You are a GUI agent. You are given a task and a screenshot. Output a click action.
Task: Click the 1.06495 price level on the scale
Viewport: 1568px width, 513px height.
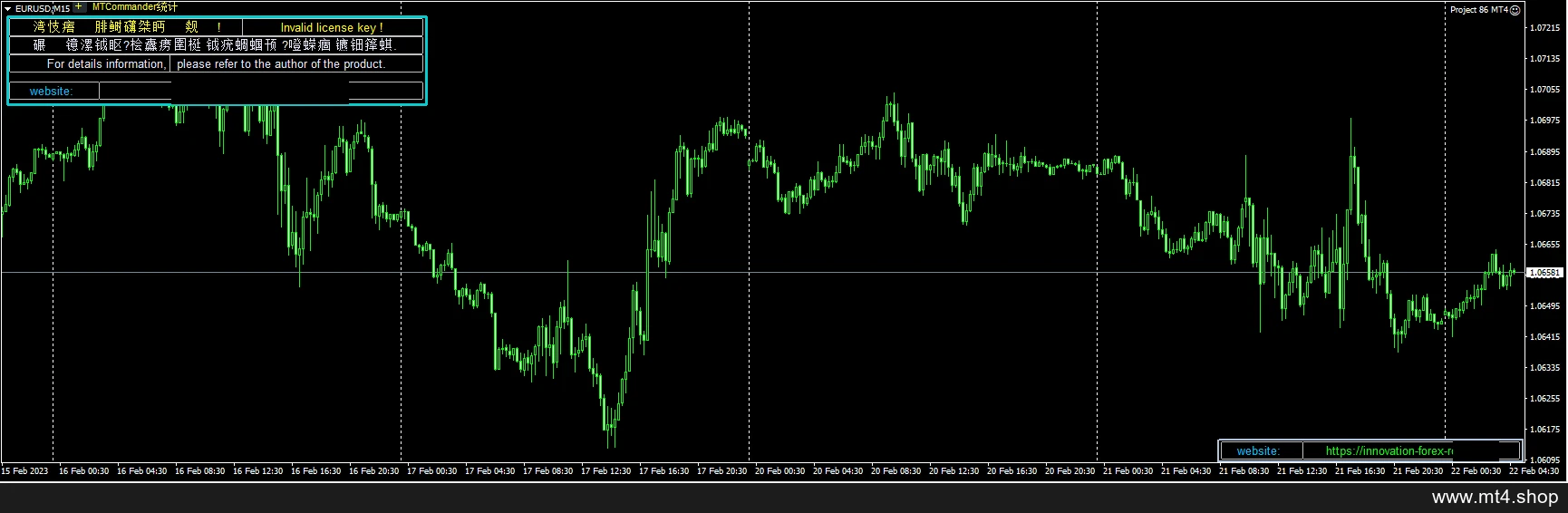pyautogui.click(x=1544, y=306)
